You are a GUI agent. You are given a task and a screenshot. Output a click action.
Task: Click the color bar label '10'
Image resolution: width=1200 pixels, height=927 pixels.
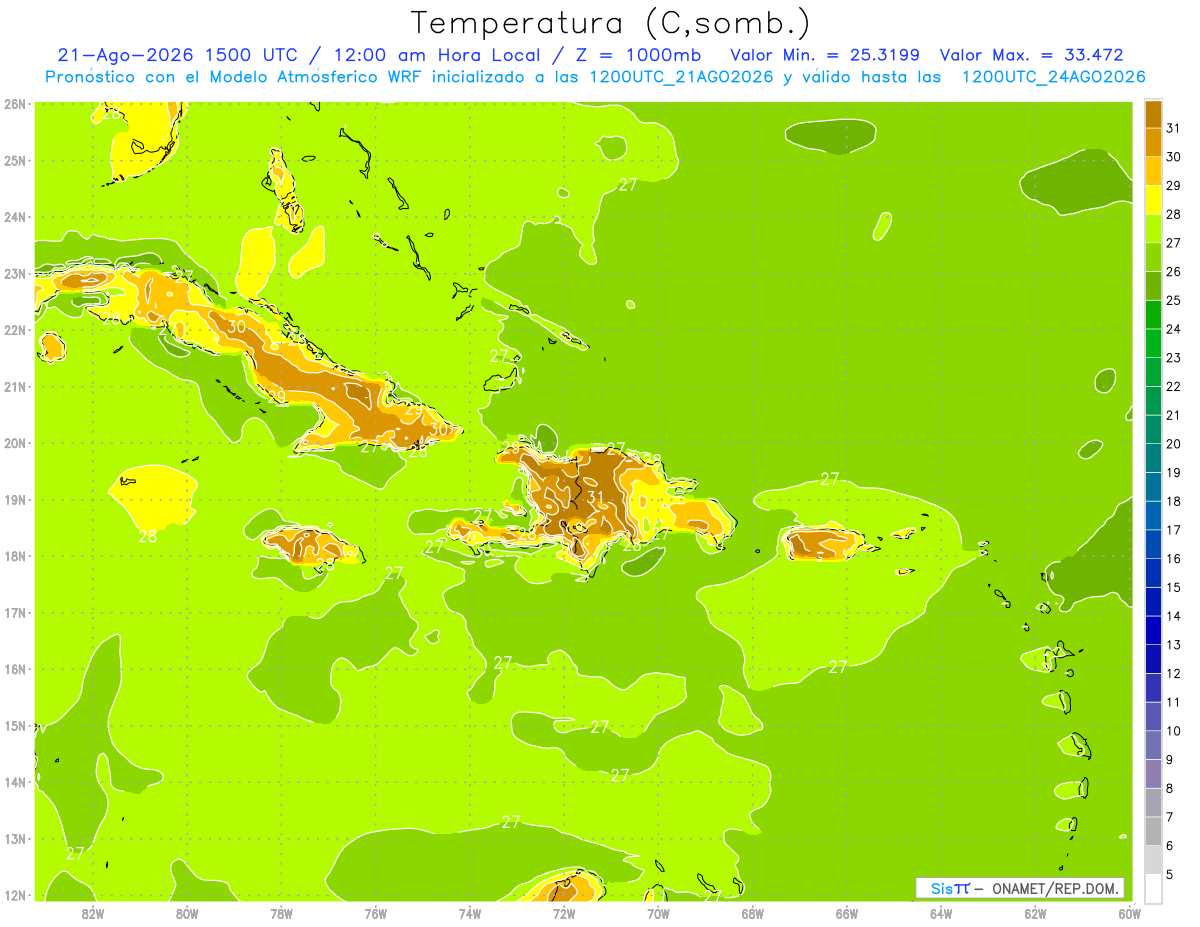1172,731
